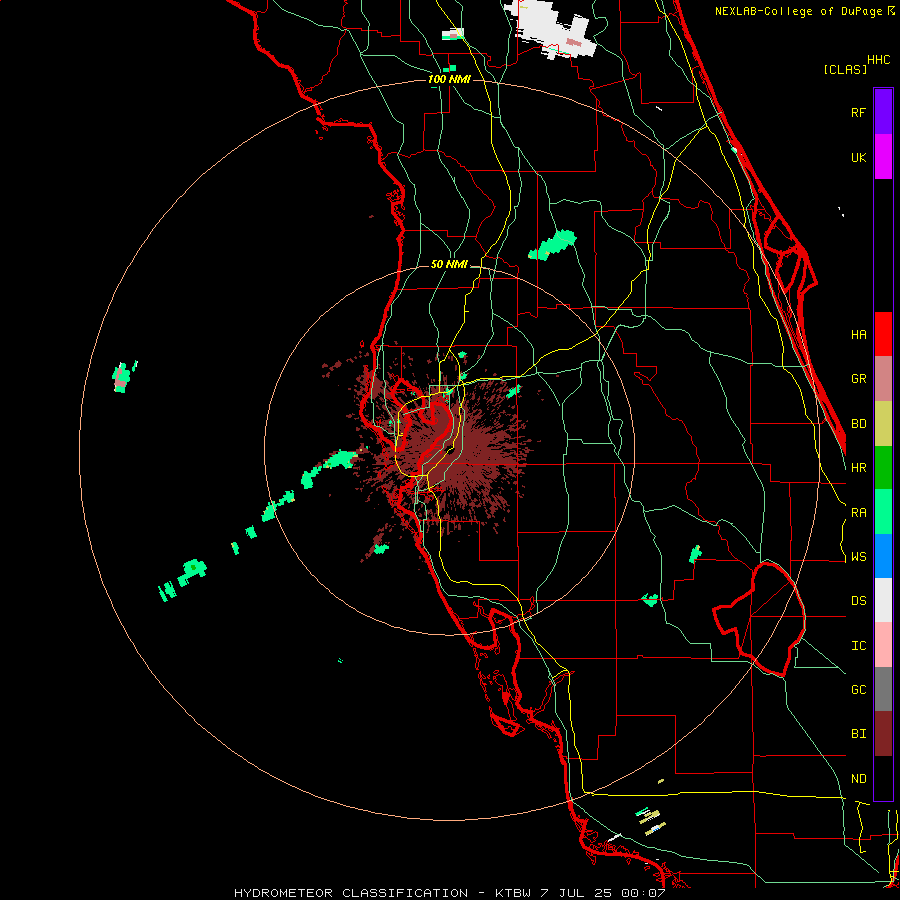Click the HYDROMETEOR CLASSIFICATION title text
The width and height of the screenshot is (900, 900).
[351, 893]
